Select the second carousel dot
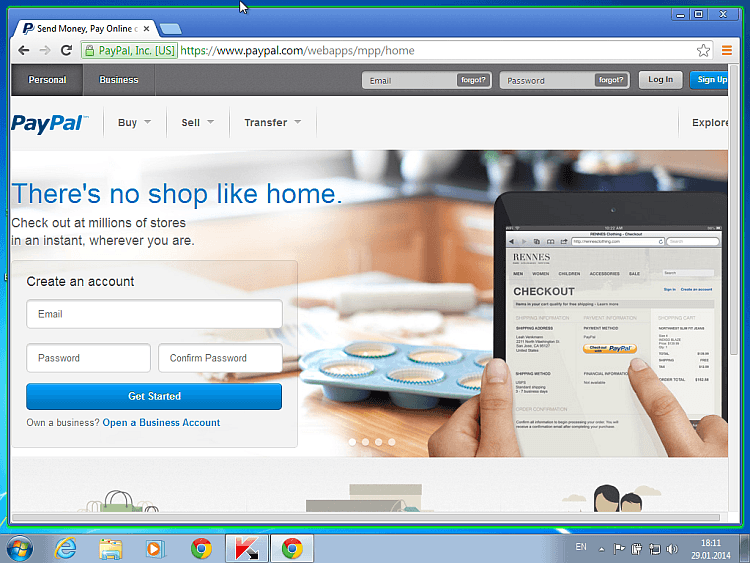This screenshot has width=750, height=563. (365, 442)
